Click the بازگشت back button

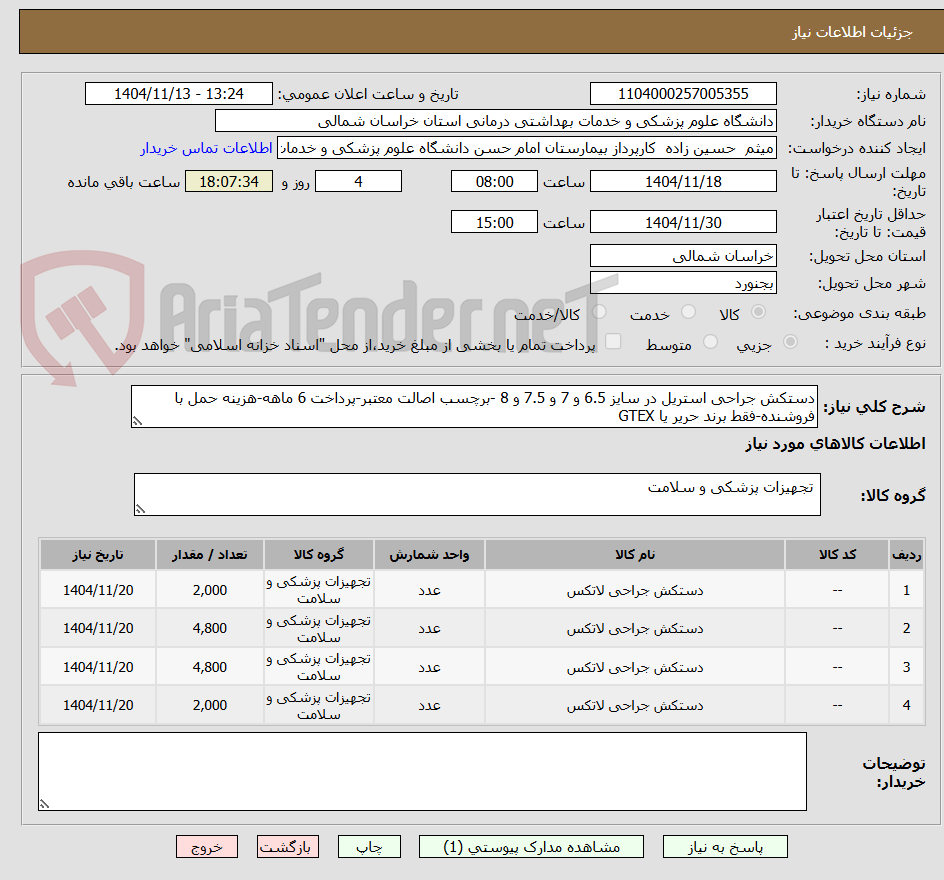tap(287, 847)
